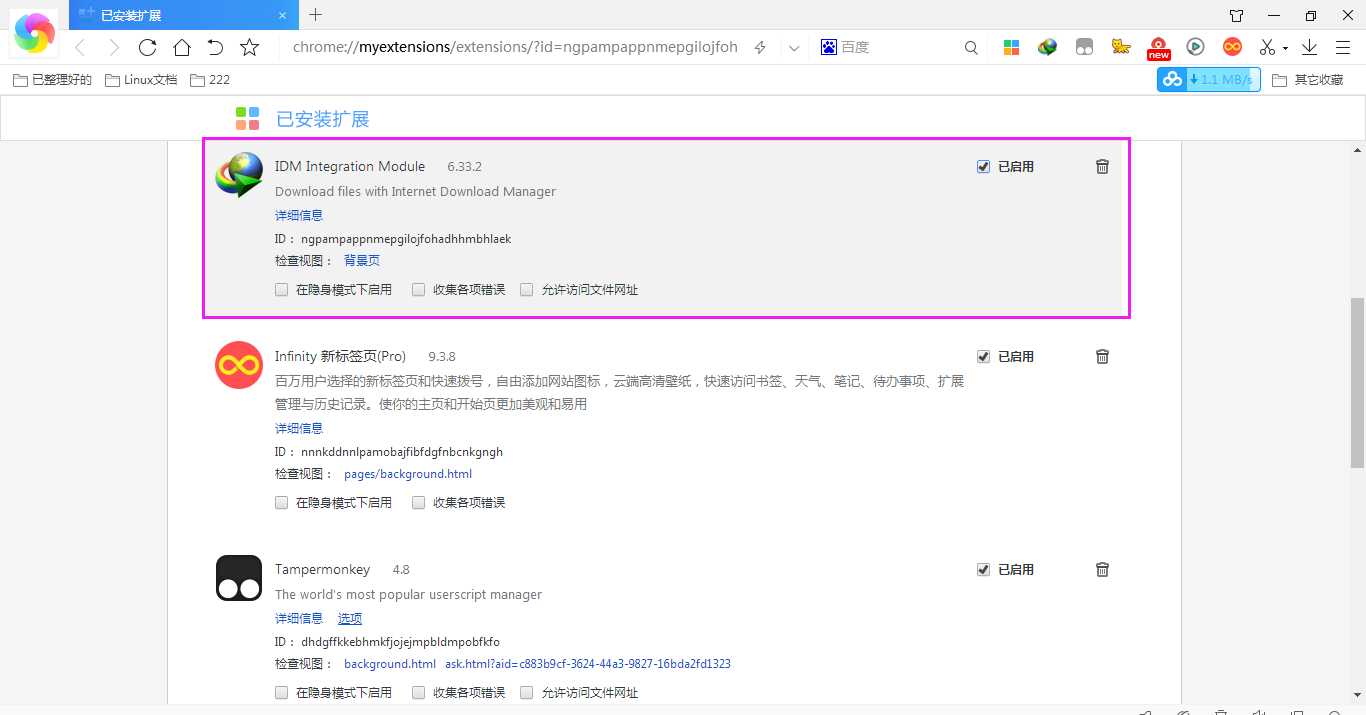Remove Infinity 新标签页 with trash icon
The image size is (1366, 715).
click(x=1102, y=357)
